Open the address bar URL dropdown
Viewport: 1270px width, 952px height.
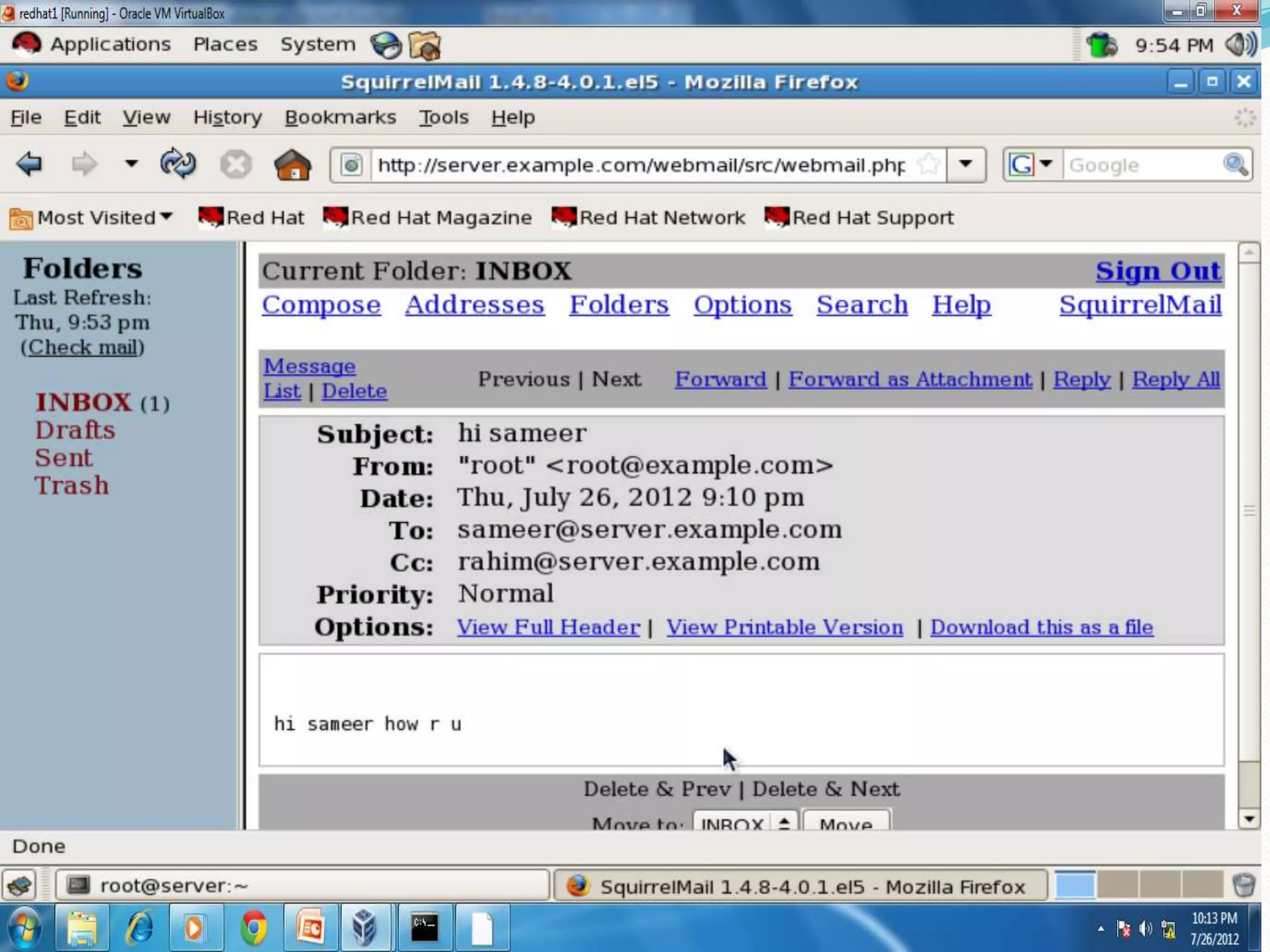[x=966, y=165]
